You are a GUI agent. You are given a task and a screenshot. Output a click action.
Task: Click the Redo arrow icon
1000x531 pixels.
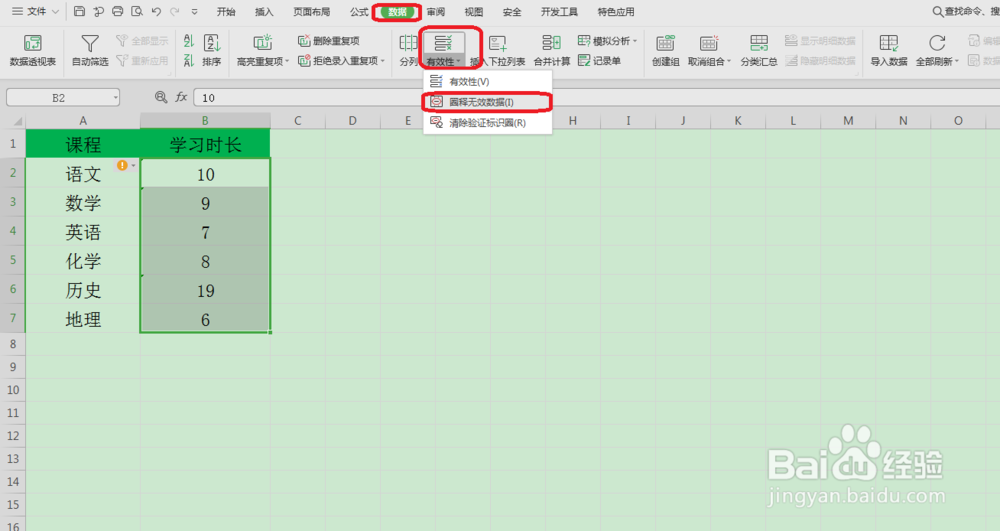[x=174, y=11]
